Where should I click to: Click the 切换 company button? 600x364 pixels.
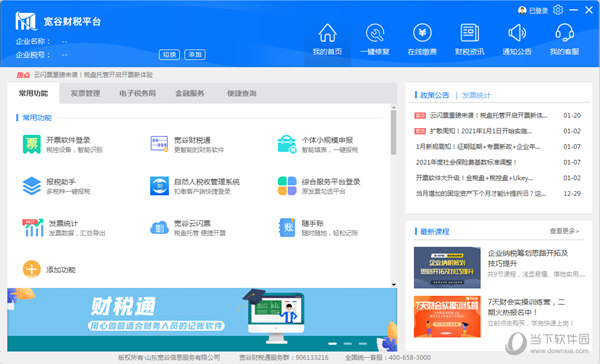pyautogui.click(x=169, y=55)
